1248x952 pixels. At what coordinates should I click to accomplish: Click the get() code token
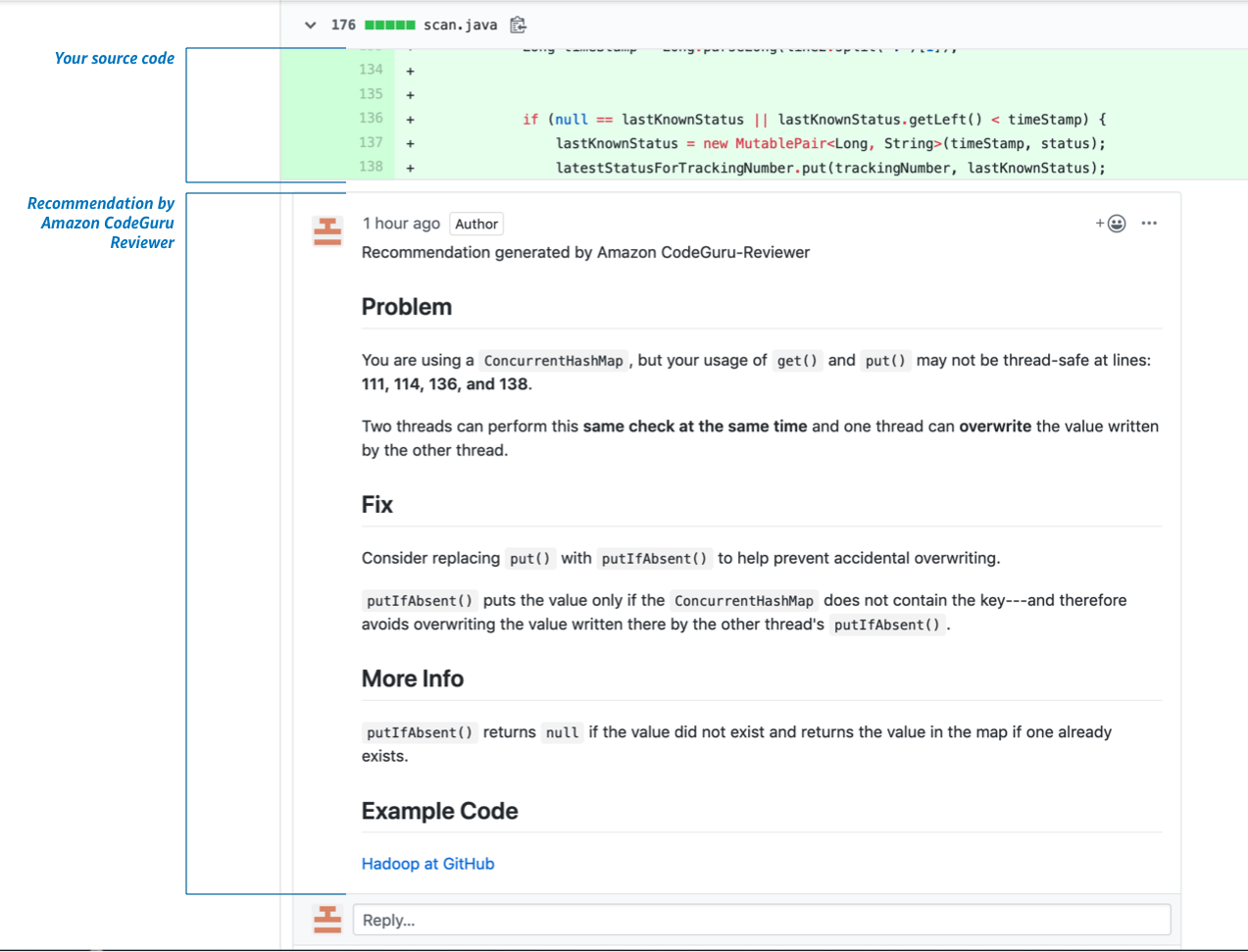797,361
